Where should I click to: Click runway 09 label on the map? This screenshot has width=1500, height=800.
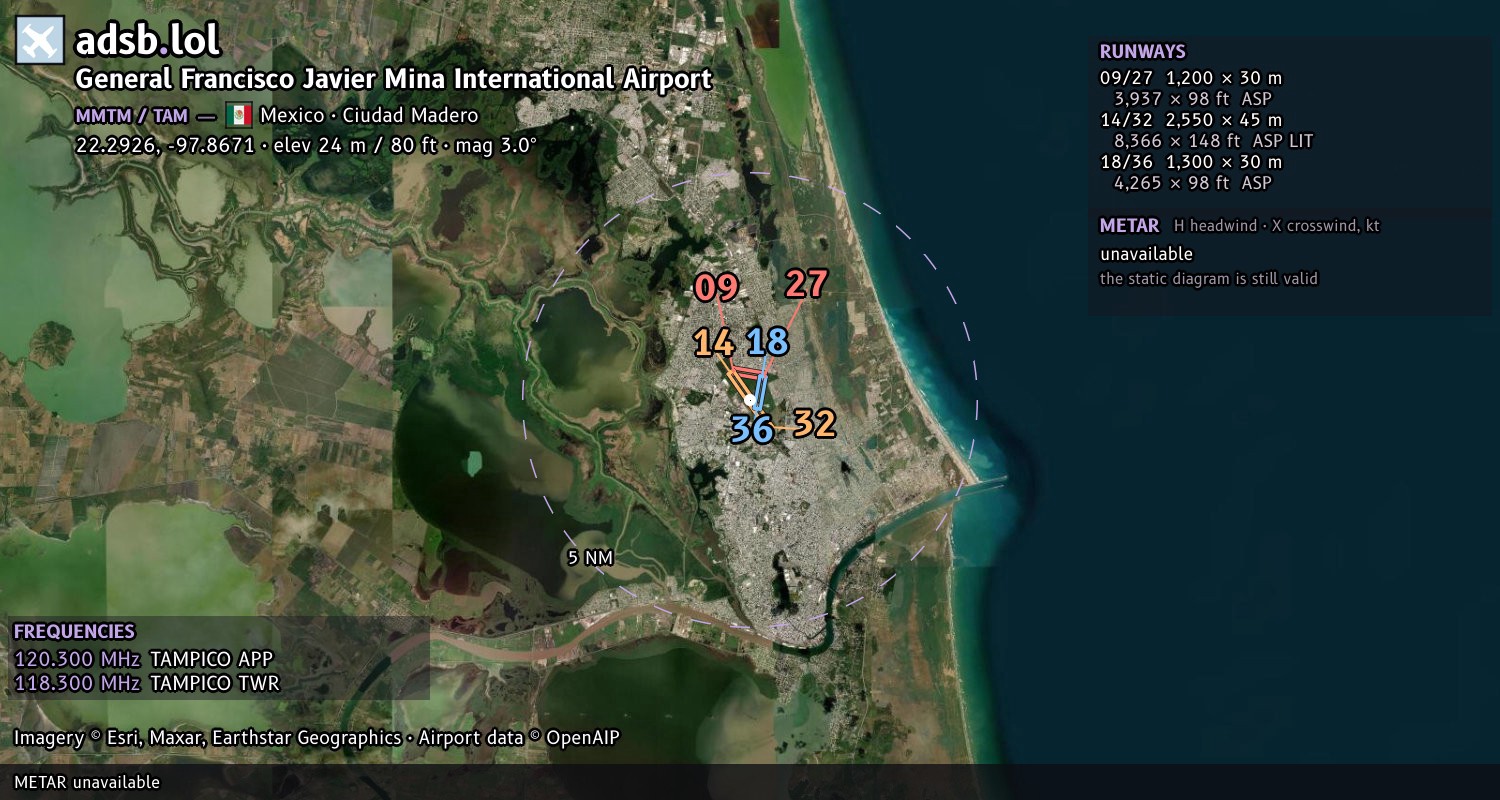click(x=716, y=288)
